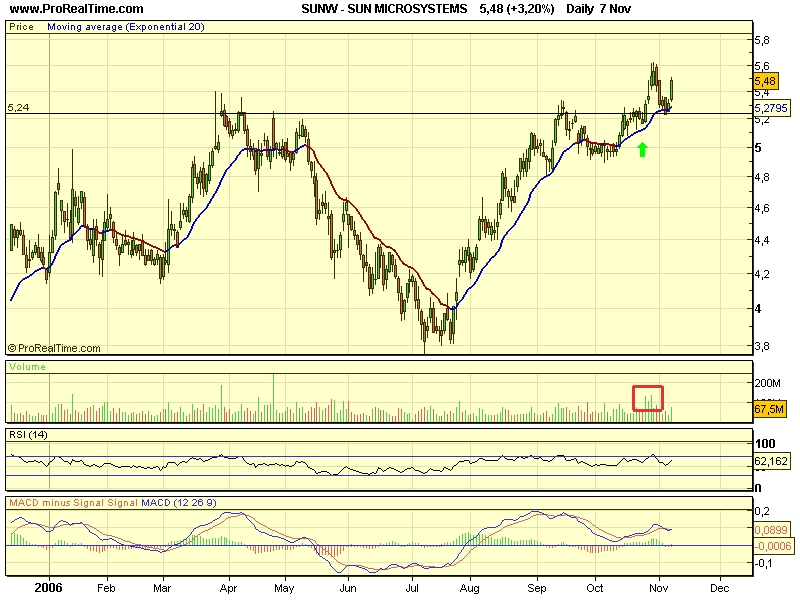Click the 3,8 price axis label
The width and height of the screenshot is (800, 600).
pos(762,346)
